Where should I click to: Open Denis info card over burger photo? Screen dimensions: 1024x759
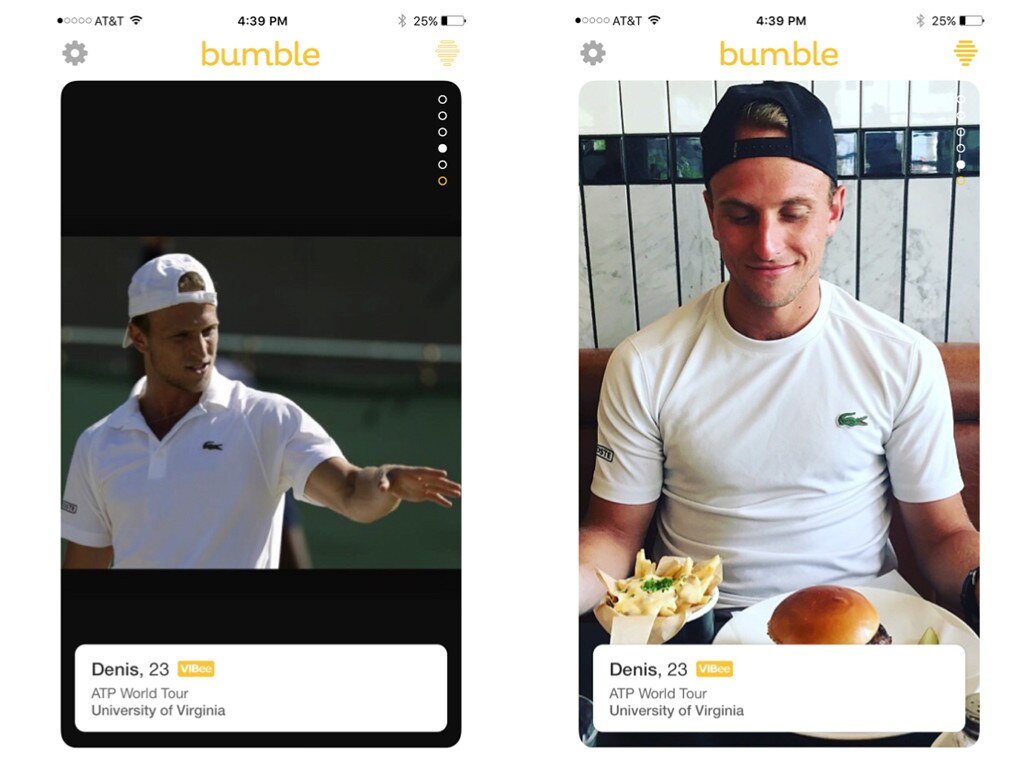[779, 688]
